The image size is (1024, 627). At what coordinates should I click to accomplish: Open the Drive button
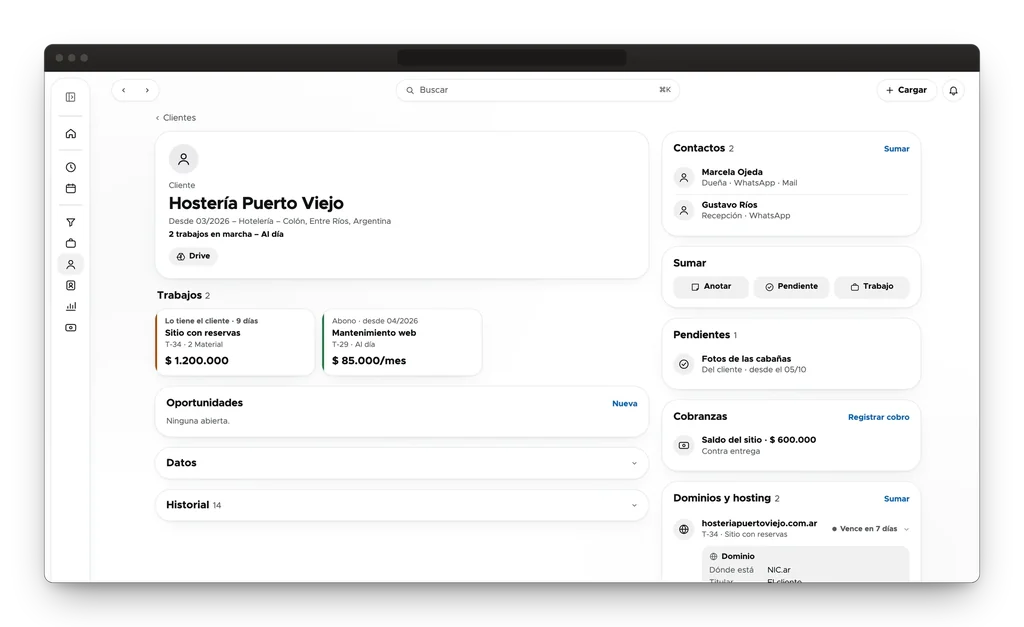click(193, 256)
